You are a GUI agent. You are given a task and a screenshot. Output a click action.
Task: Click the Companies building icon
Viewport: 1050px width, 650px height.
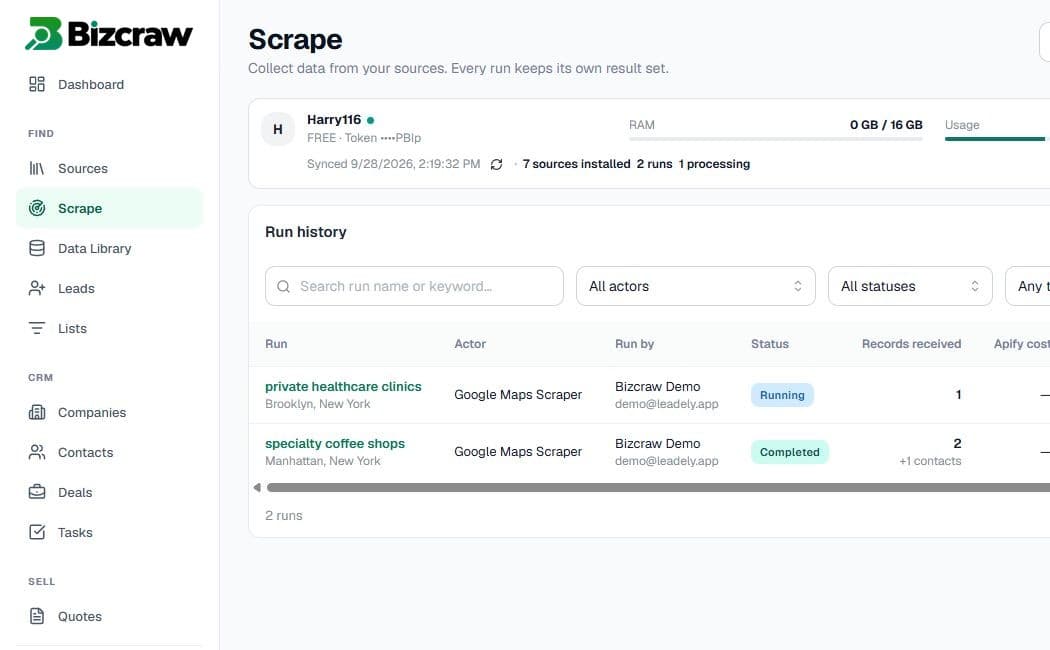click(37, 412)
